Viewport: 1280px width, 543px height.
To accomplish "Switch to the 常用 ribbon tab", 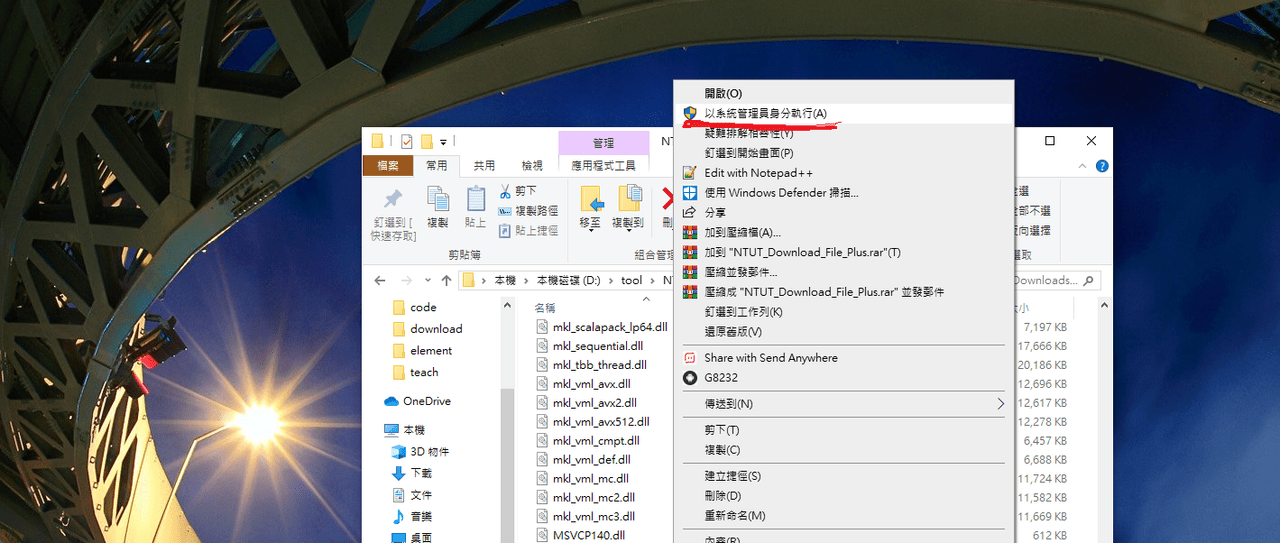I will [437, 166].
